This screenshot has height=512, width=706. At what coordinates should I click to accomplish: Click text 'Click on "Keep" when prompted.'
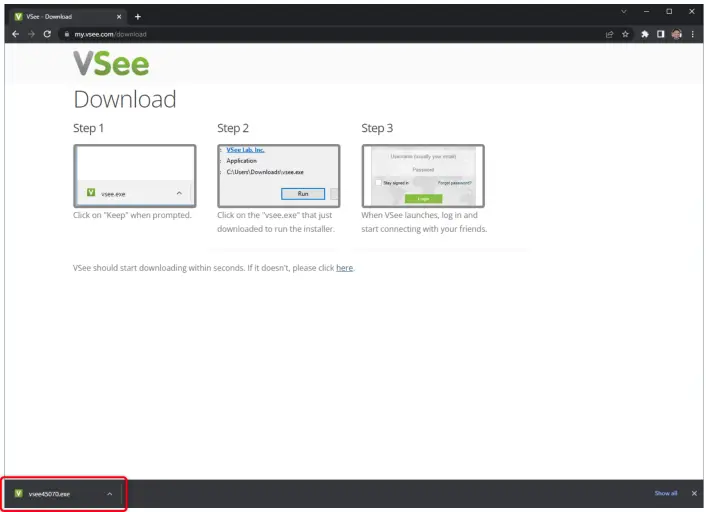(x=132, y=215)
